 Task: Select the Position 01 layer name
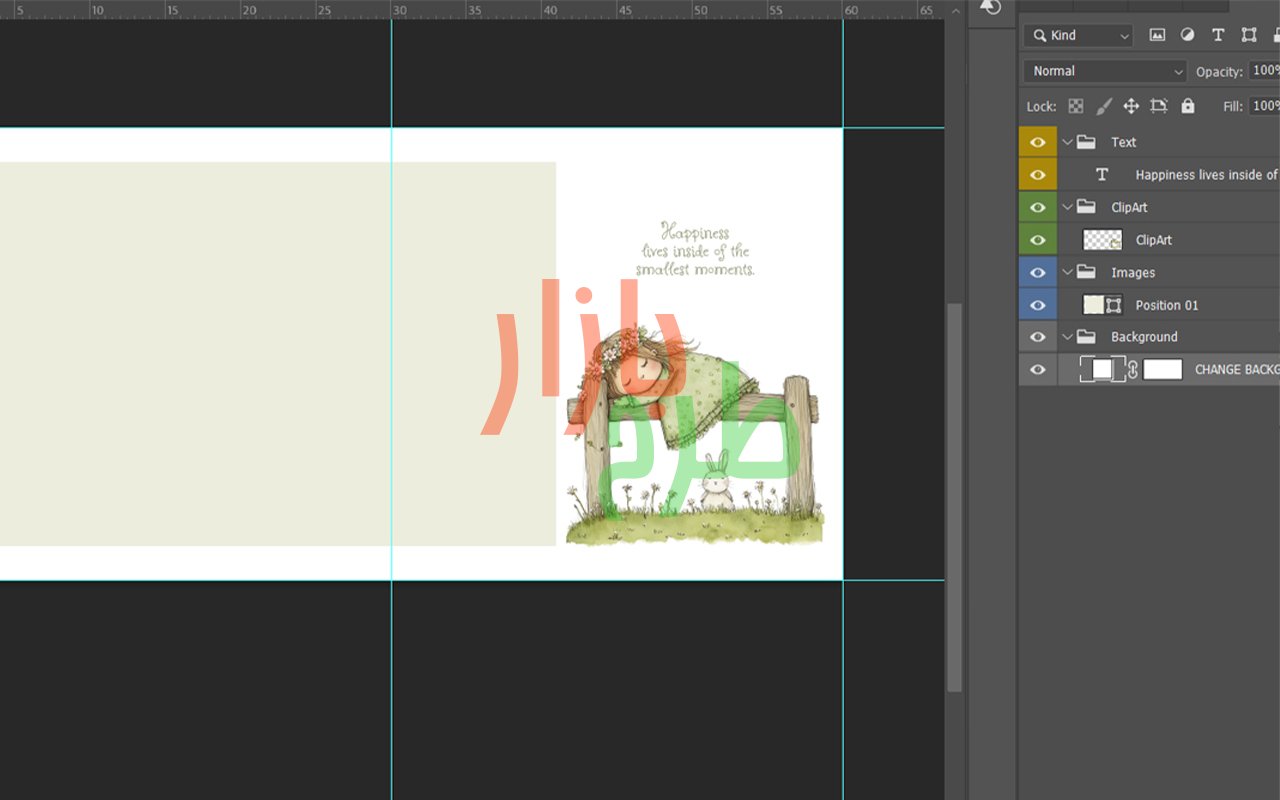(x=1167, y=305)
